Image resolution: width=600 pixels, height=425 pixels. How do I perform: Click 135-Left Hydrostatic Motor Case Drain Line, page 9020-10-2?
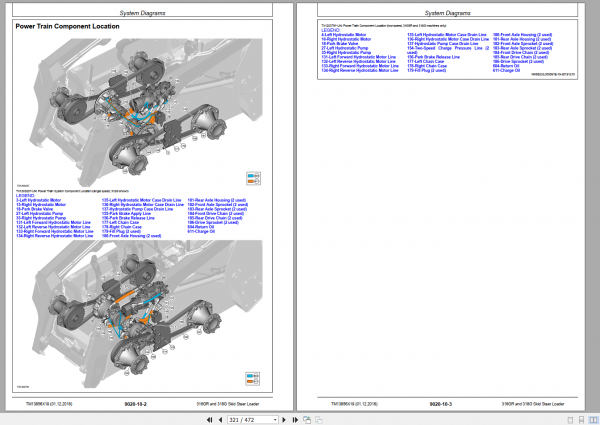142,200
